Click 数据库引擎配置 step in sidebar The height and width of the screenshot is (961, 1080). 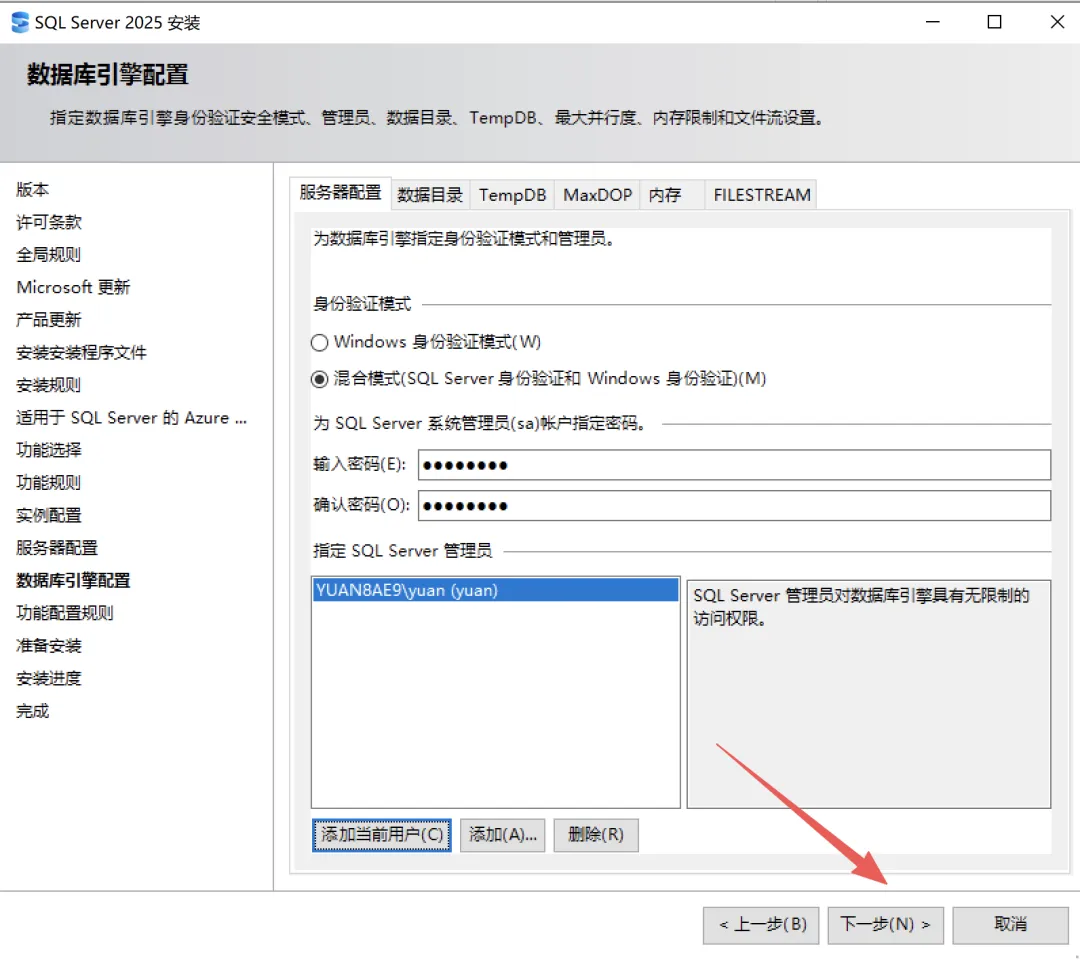(x=73, y=581)
